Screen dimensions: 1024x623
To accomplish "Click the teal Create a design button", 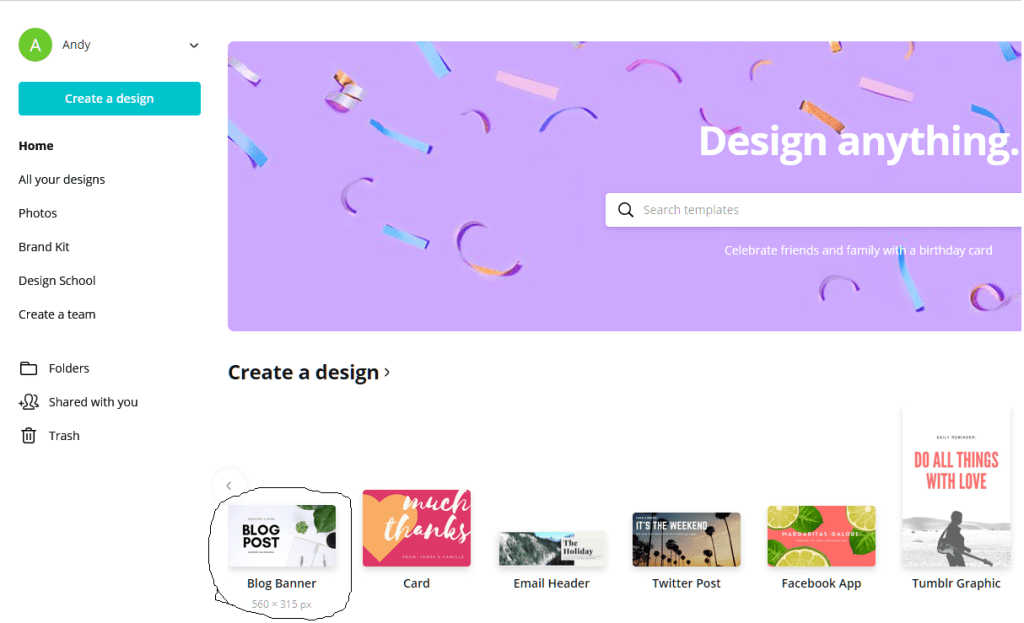I will pos(109,99).
